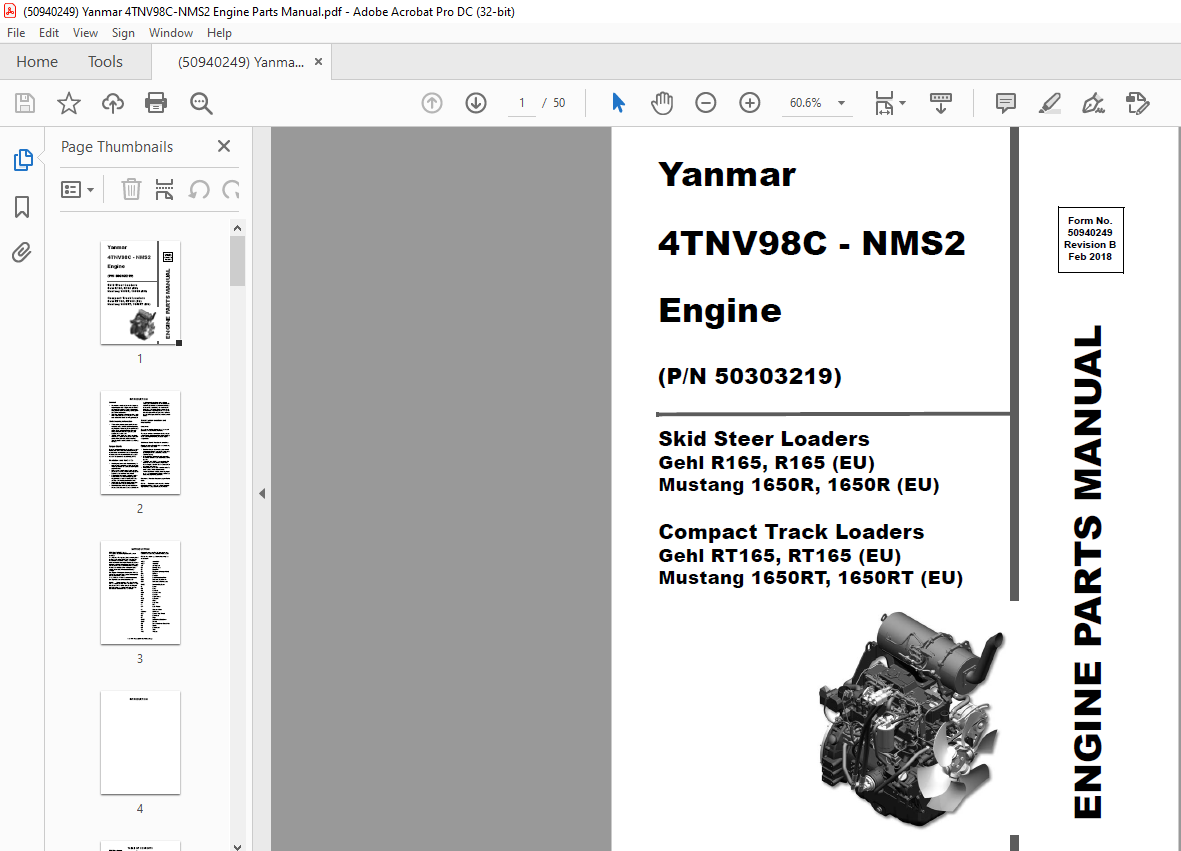Select the (50940249) Yanma... document tab
The width and height of the screenshot is (1181, 851).
241,62
